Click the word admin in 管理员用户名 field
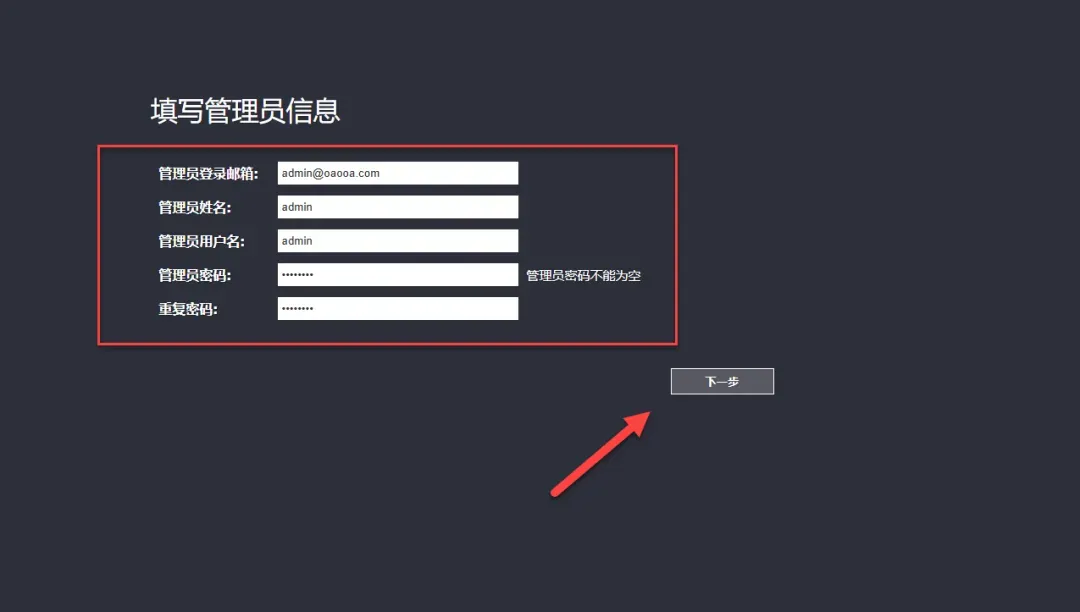Image resolution: width=1080 pixels, height=612 pixels. (297, 240)
